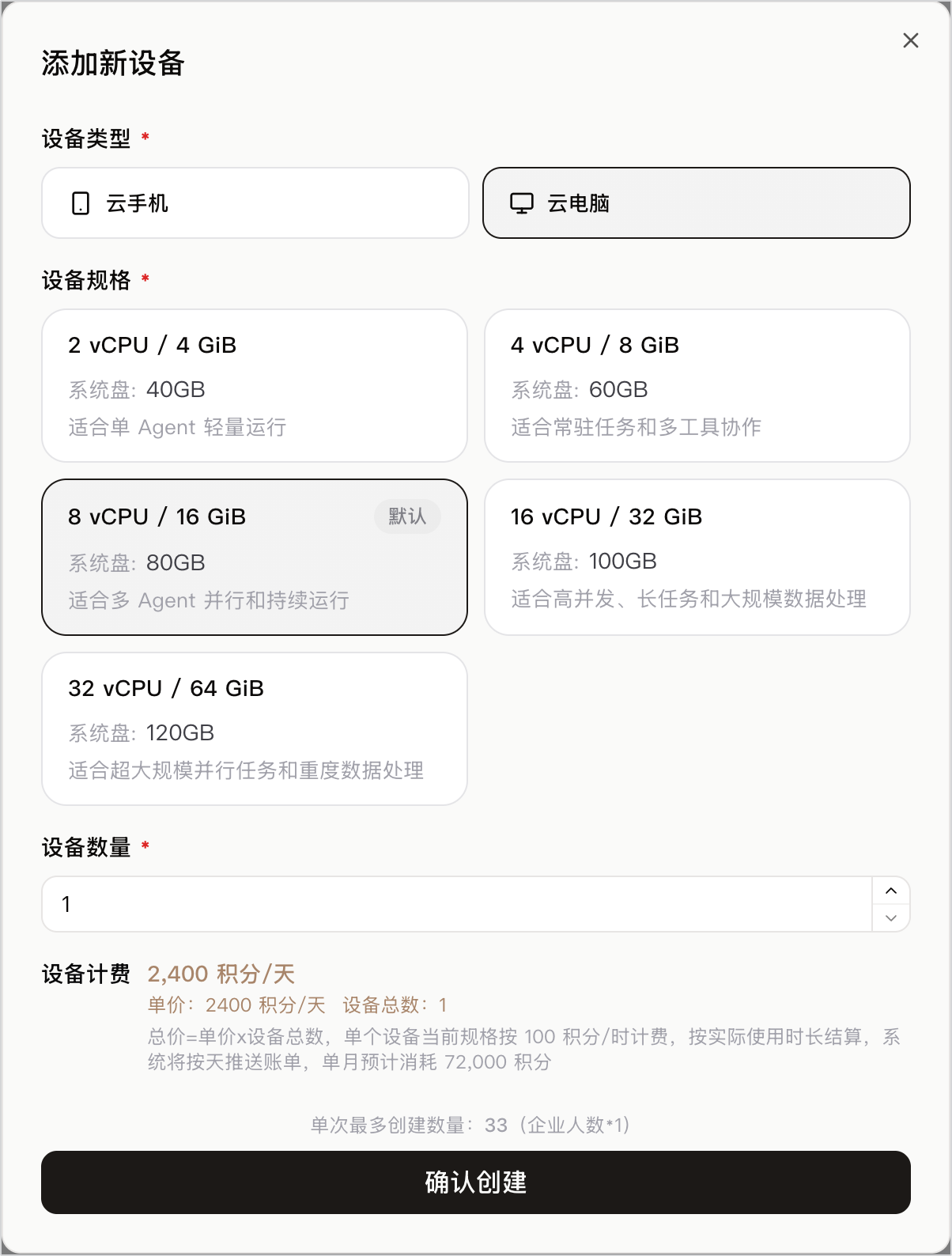Click the 添加新设备 dialog title
This screenshot has height=1256, width=952.
point(113,63)
